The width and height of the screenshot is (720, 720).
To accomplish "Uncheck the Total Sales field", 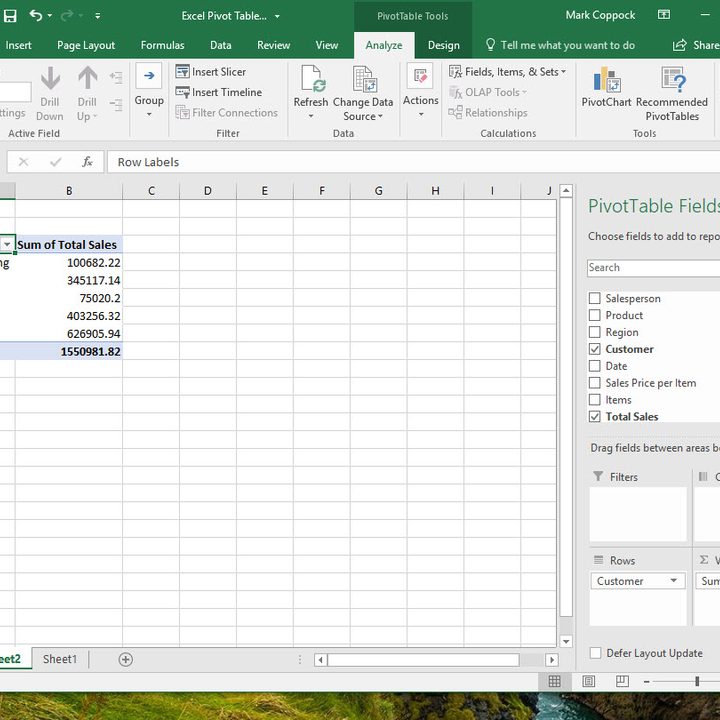I will [x=595, y=416].
